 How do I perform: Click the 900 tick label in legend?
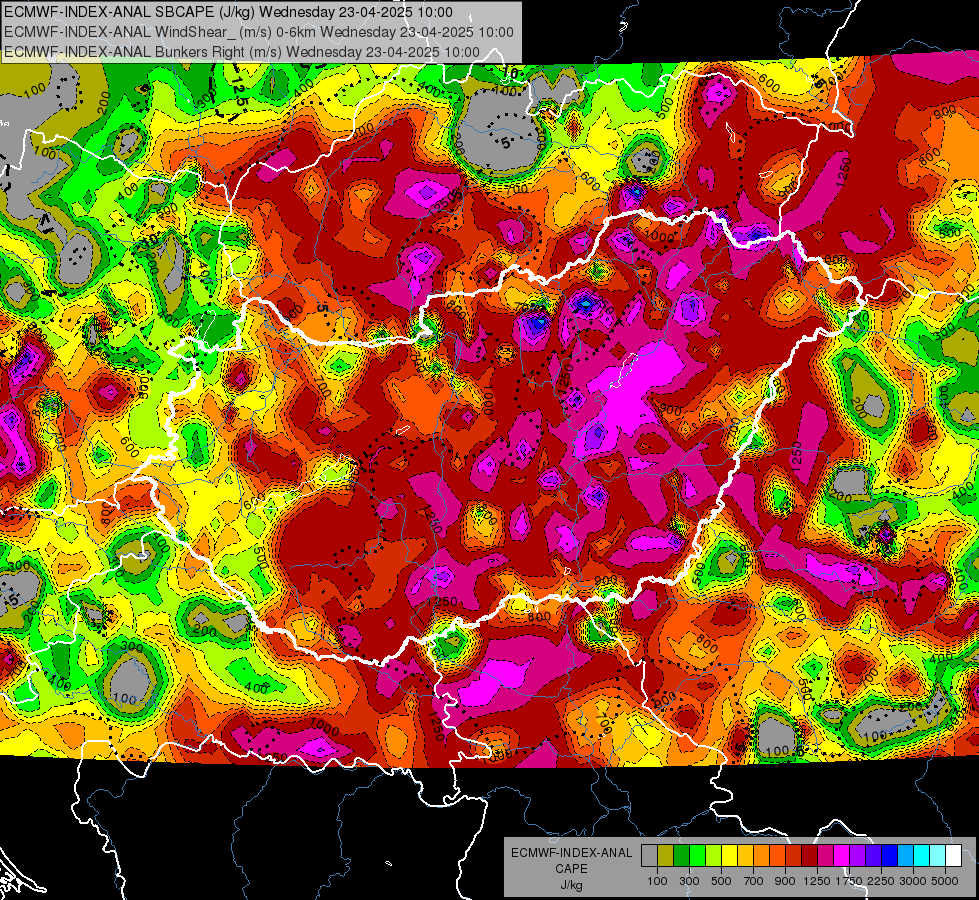coord(785,881)
